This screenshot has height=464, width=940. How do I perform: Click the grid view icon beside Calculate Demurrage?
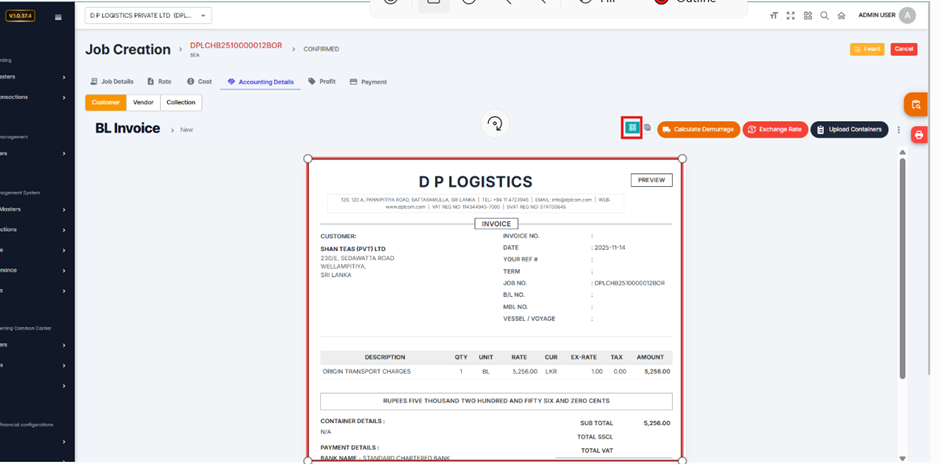click(x=631, y=128)
